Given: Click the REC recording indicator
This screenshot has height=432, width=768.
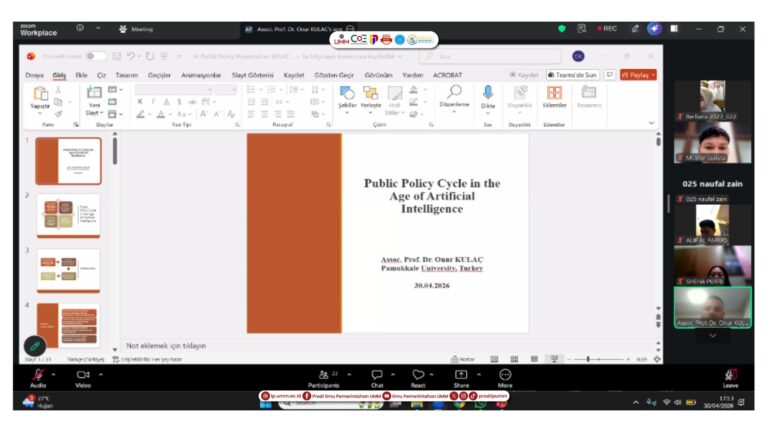Looking at the screenshot, I should tap(607, 29).
